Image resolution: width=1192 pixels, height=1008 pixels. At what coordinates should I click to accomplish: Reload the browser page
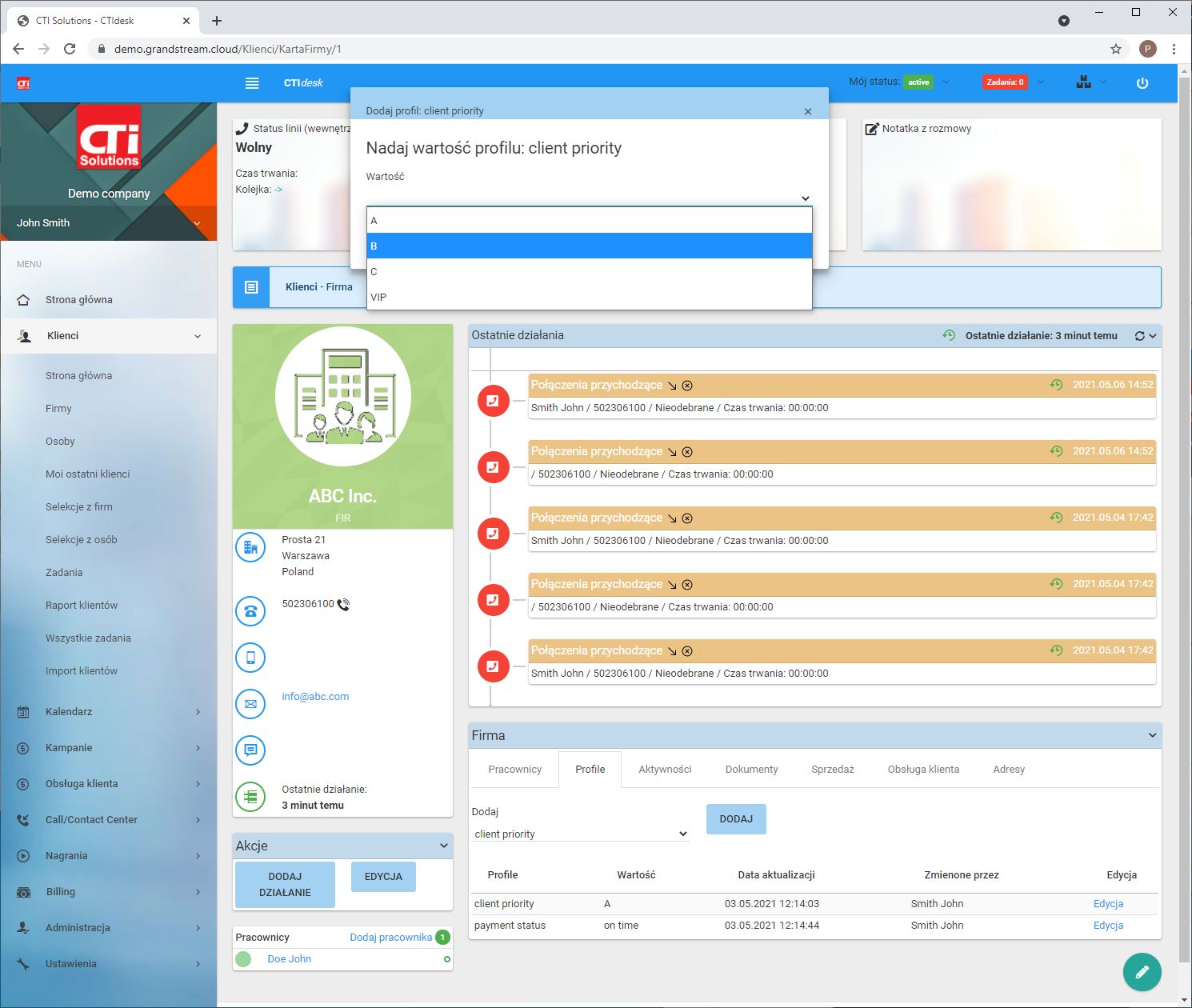(x=70, y=49)
